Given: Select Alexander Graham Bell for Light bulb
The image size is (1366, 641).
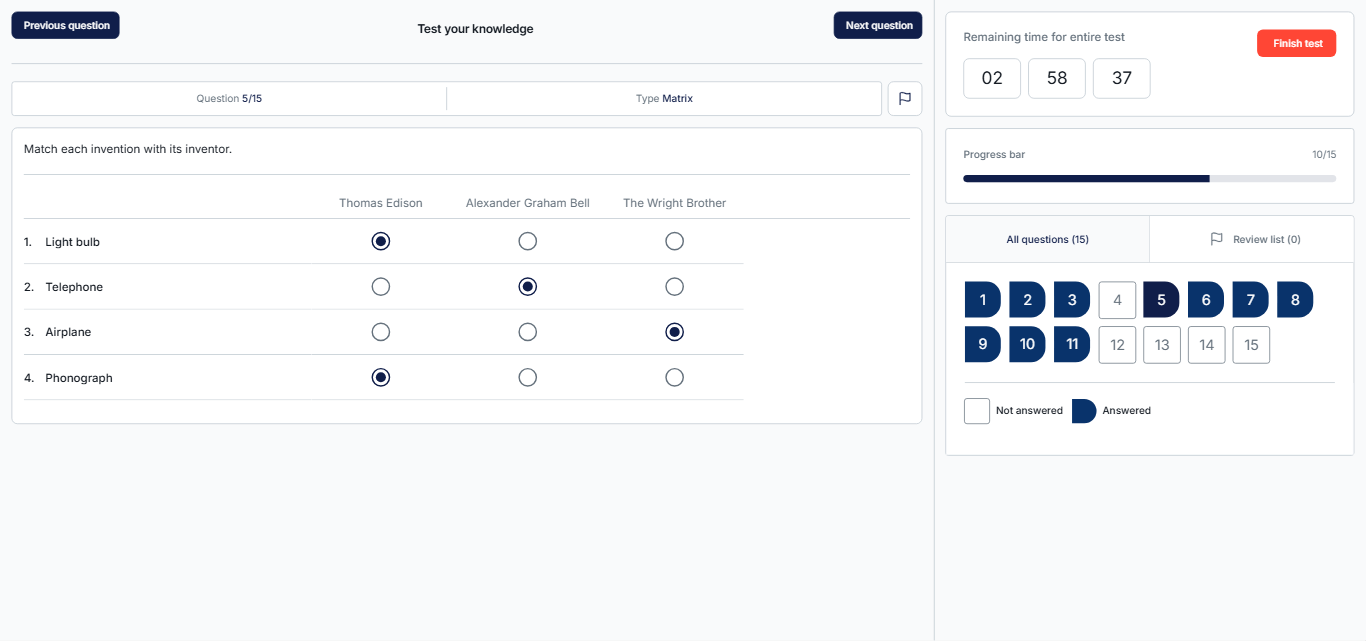Looking at the screenshot, I should pyautogui.click(x=528, y=241).
